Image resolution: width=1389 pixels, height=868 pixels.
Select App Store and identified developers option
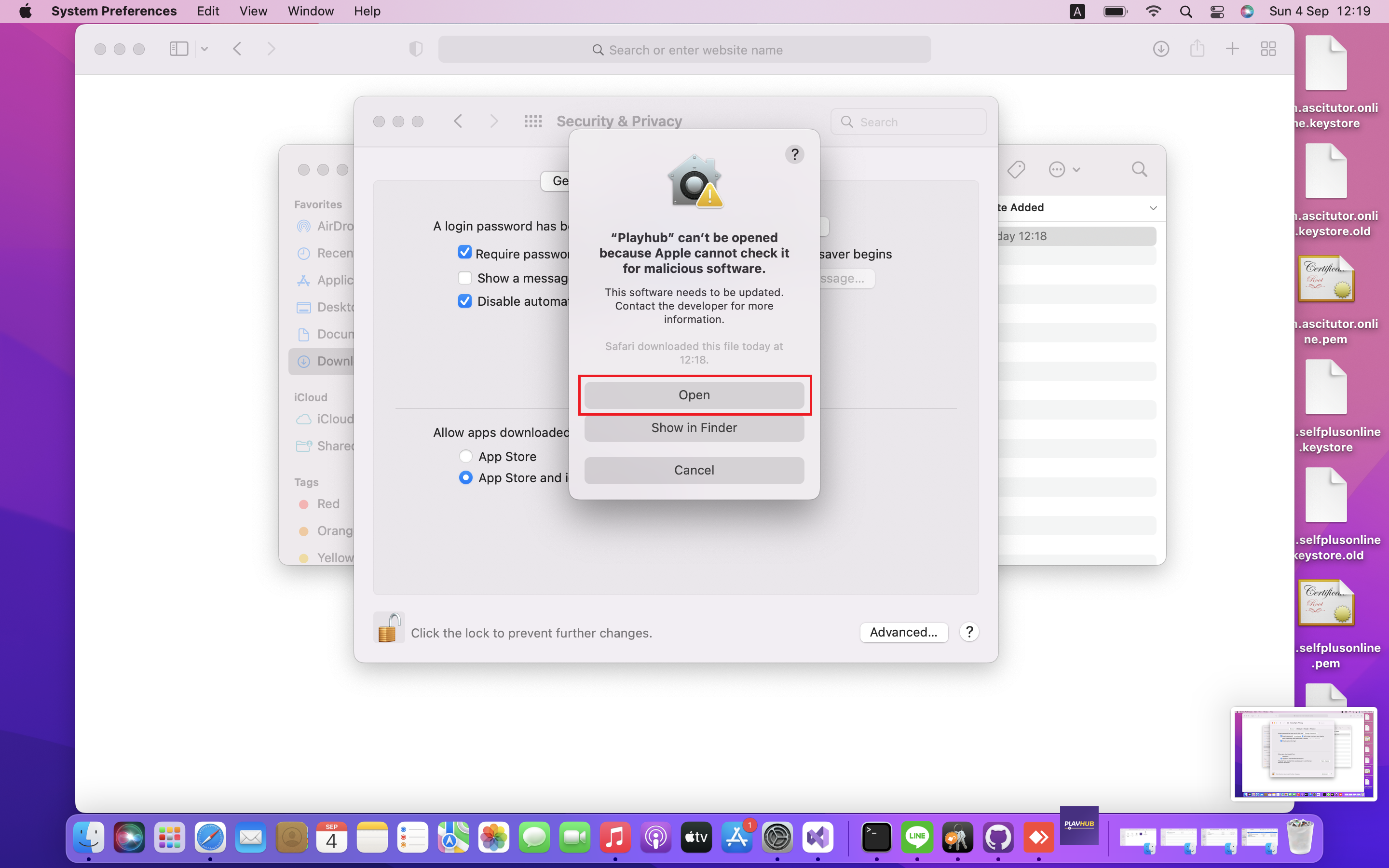[465, 477]
